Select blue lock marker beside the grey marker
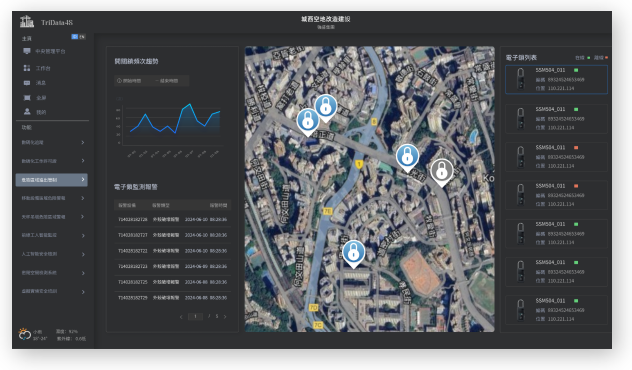Screen dimensions: 632x370 407,158
